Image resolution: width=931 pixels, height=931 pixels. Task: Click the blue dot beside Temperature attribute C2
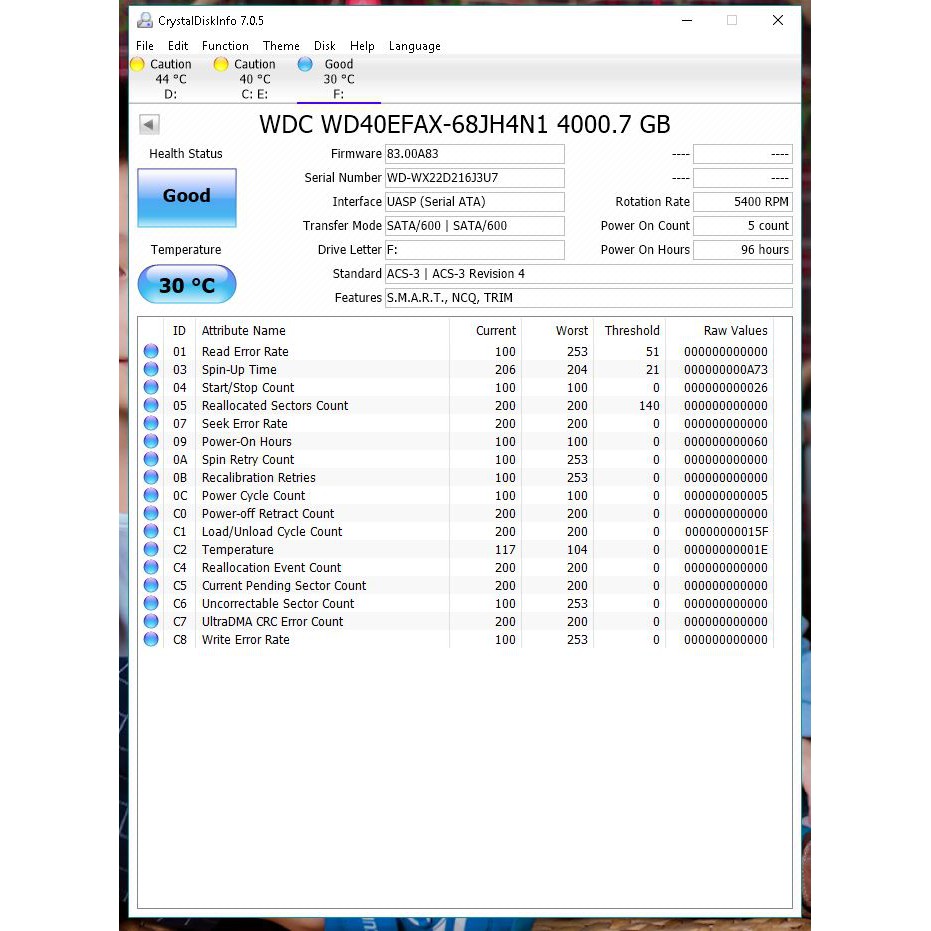point(151,549)
